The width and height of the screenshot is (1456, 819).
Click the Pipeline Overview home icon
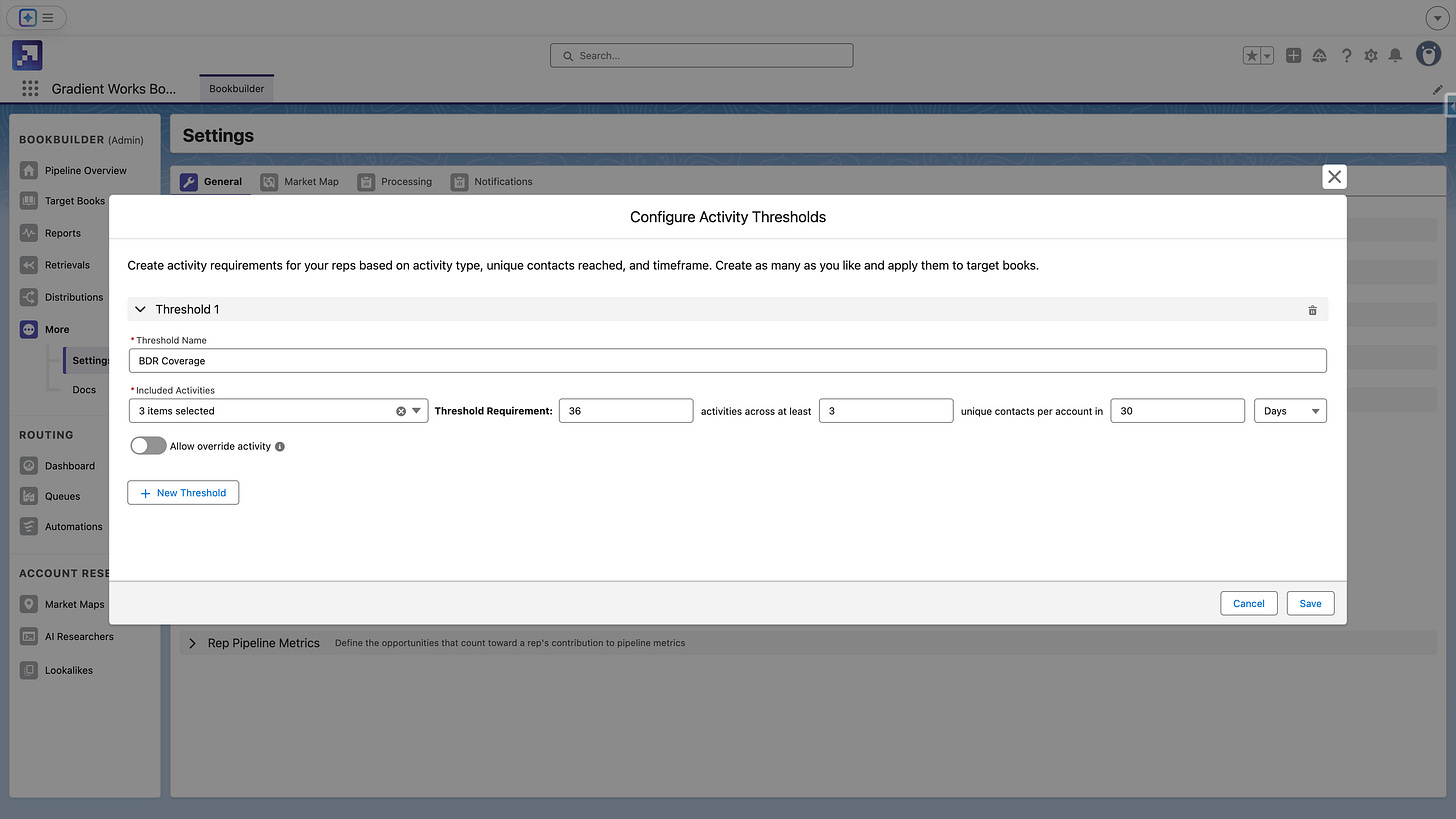(x=29, y=170)
